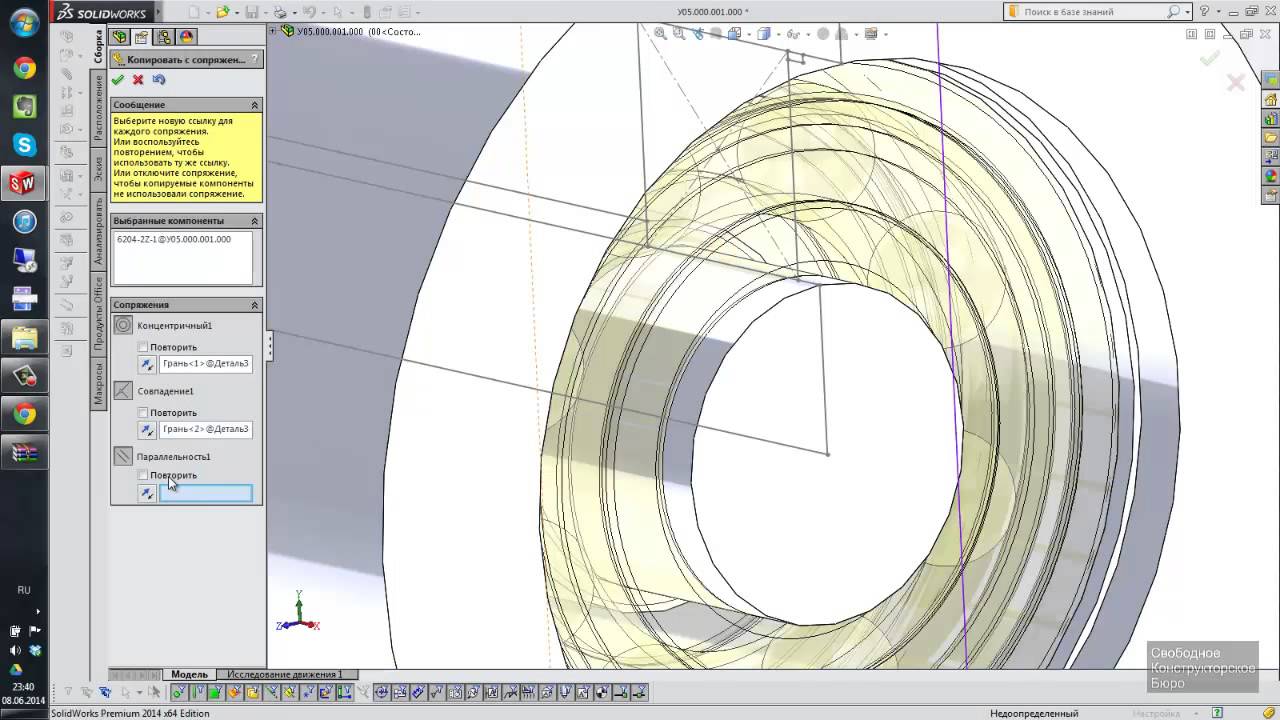Open iTunes from the taskbar

click(24, 221)
